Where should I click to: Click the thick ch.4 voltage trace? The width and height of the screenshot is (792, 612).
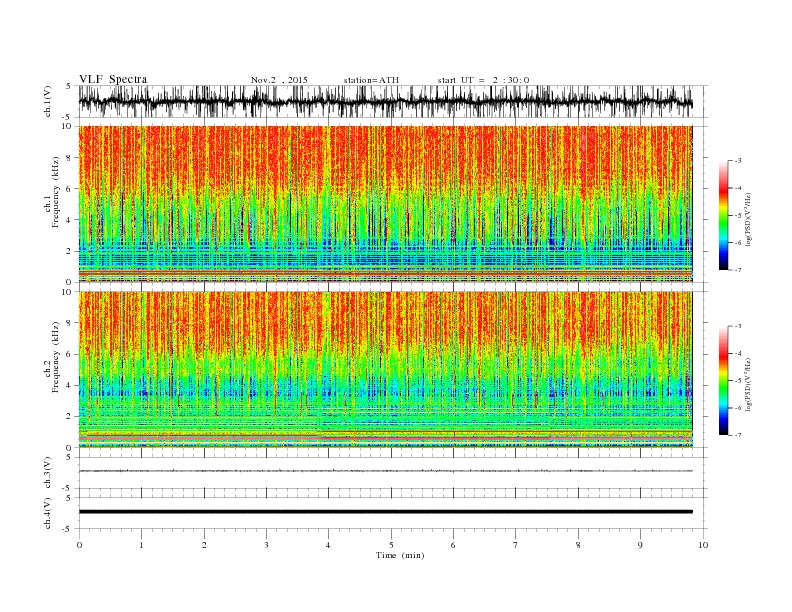(x=385, y=512)
